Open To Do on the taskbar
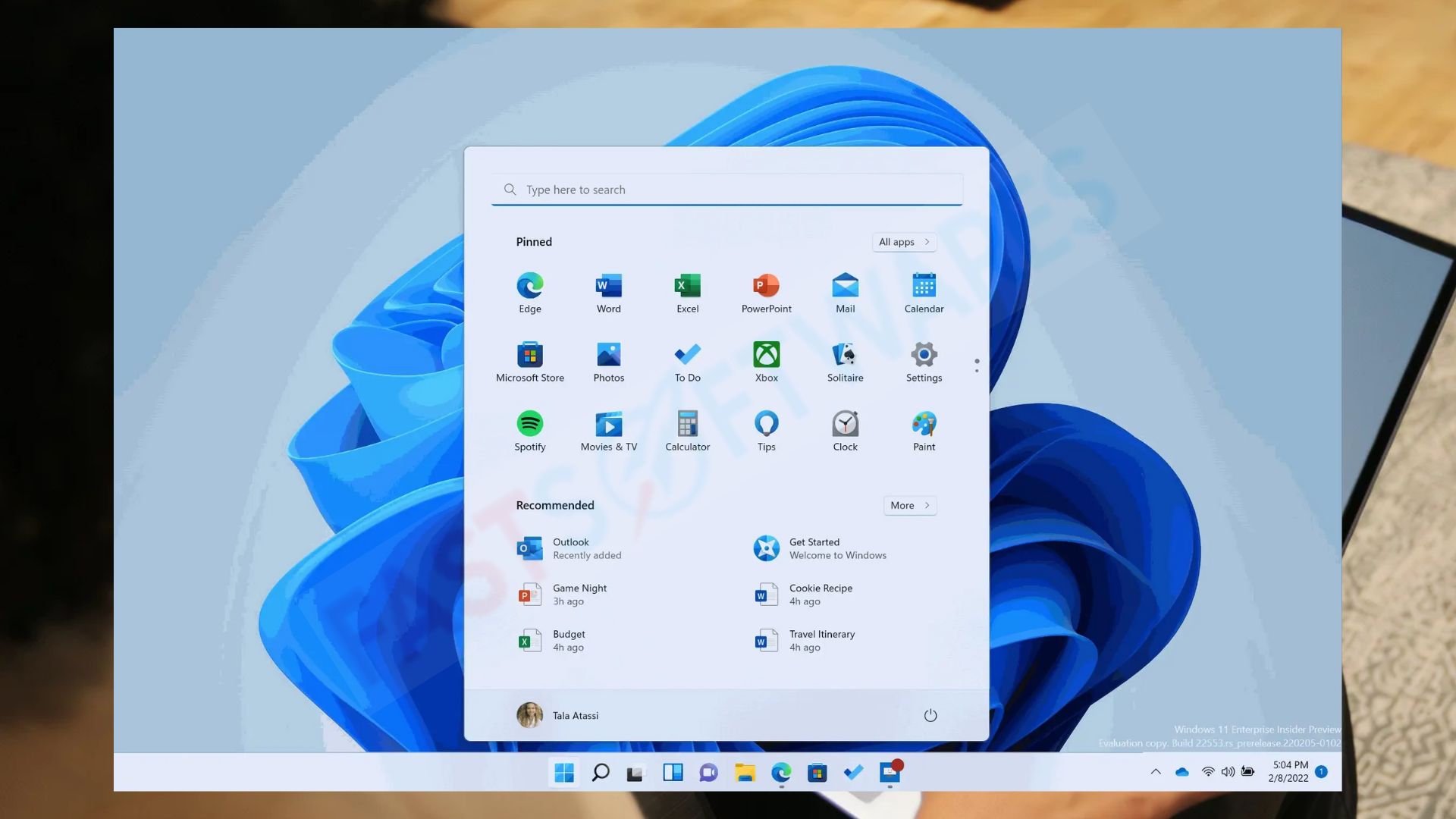Viewport: 1456px width, 819px height. click(x=853, y=772)
